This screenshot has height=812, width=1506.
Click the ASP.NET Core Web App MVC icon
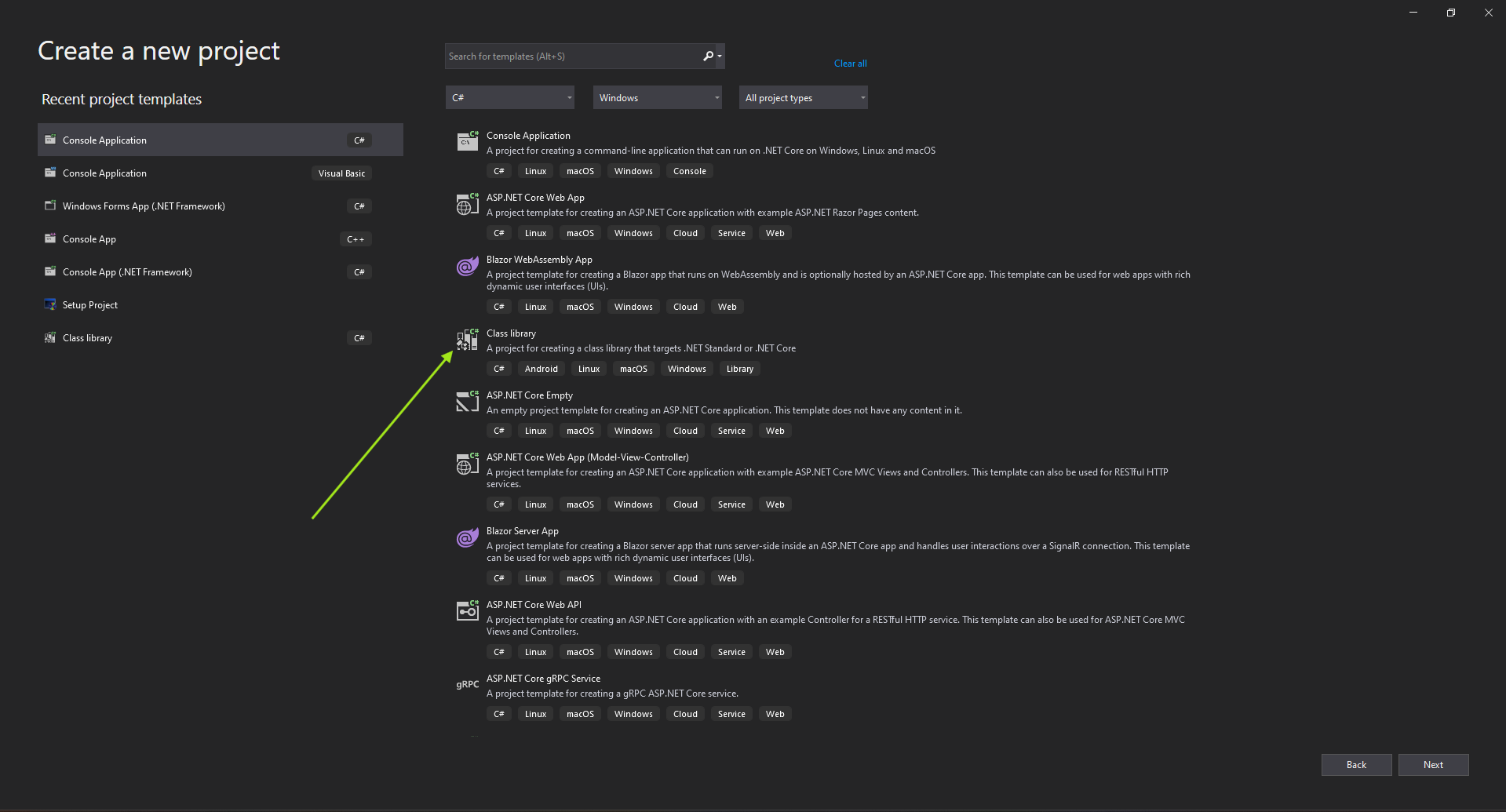[468, 464]
